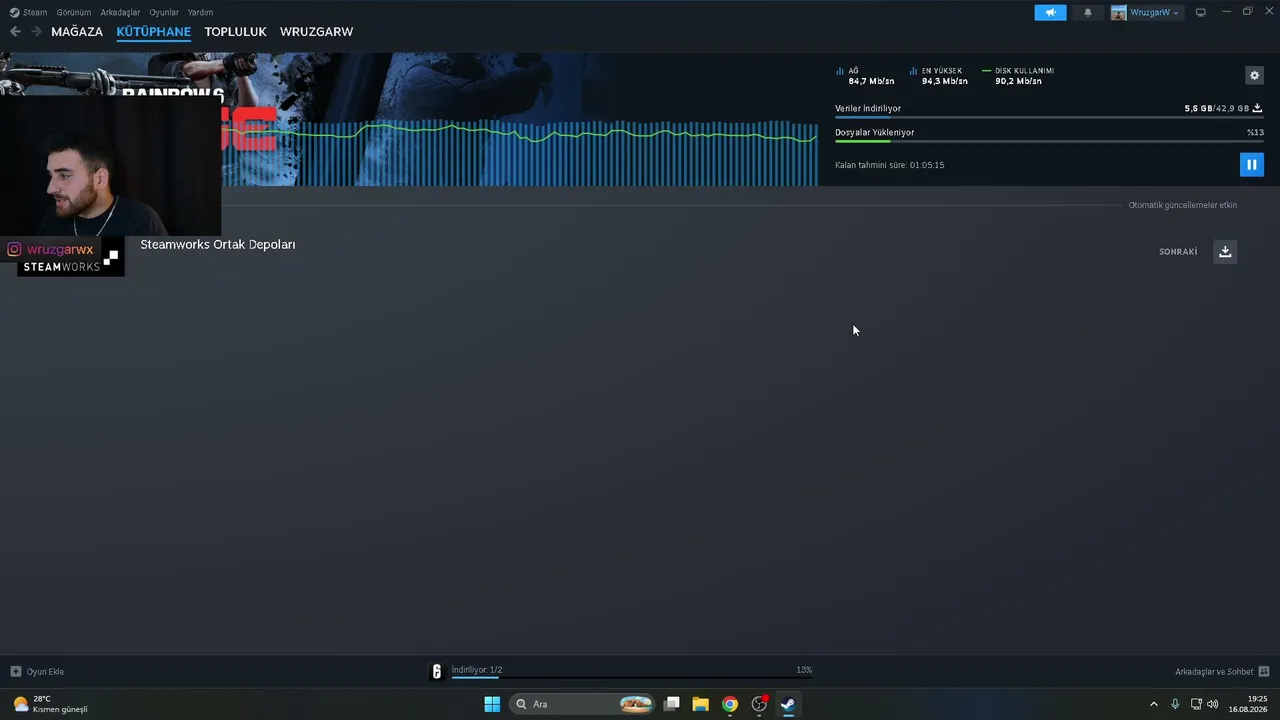Open Google Chrome from the taskbar
Screen dimensions: 1280x720
[730, 704]
